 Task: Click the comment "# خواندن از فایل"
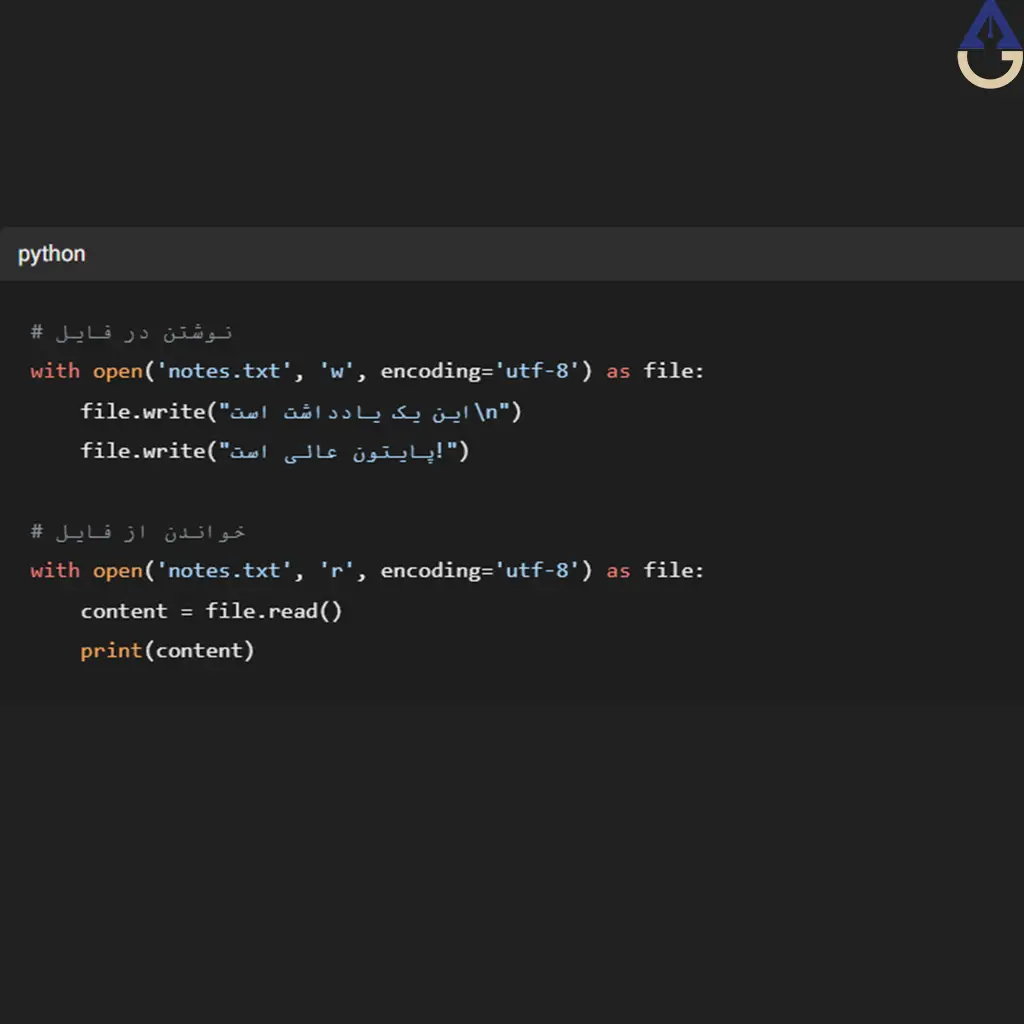138,532
